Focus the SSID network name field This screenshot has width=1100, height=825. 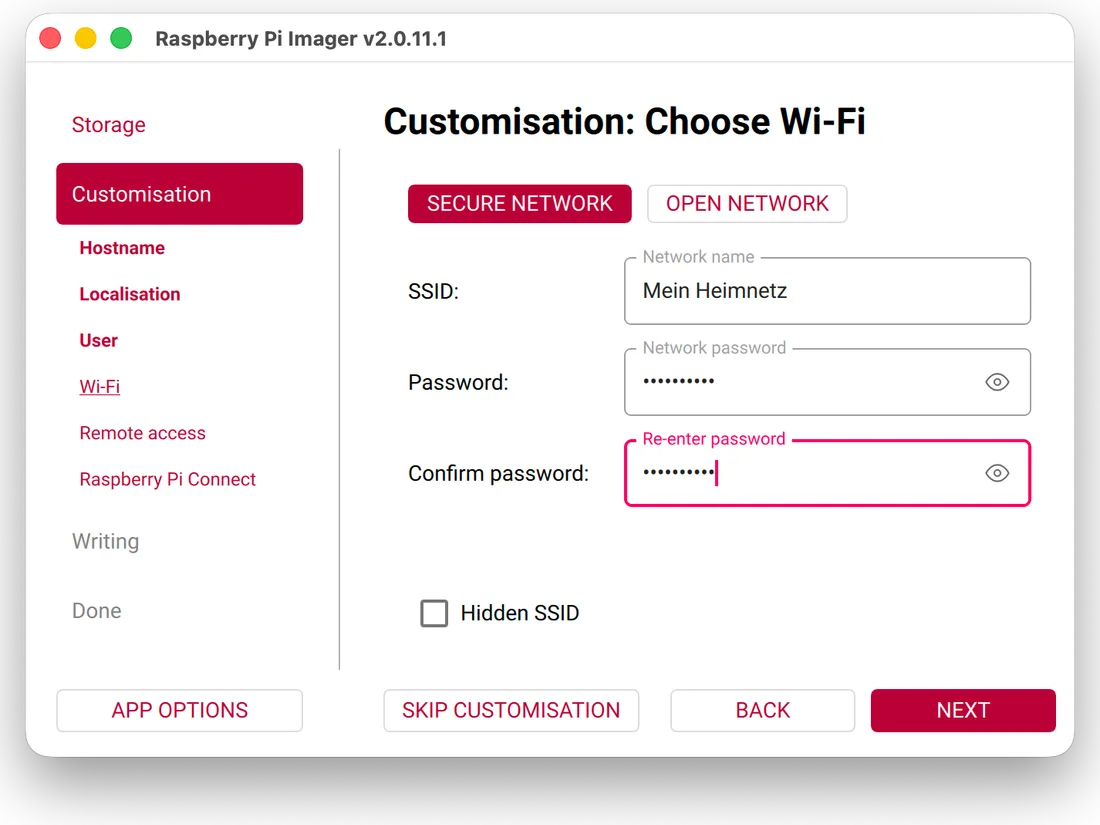828,291
